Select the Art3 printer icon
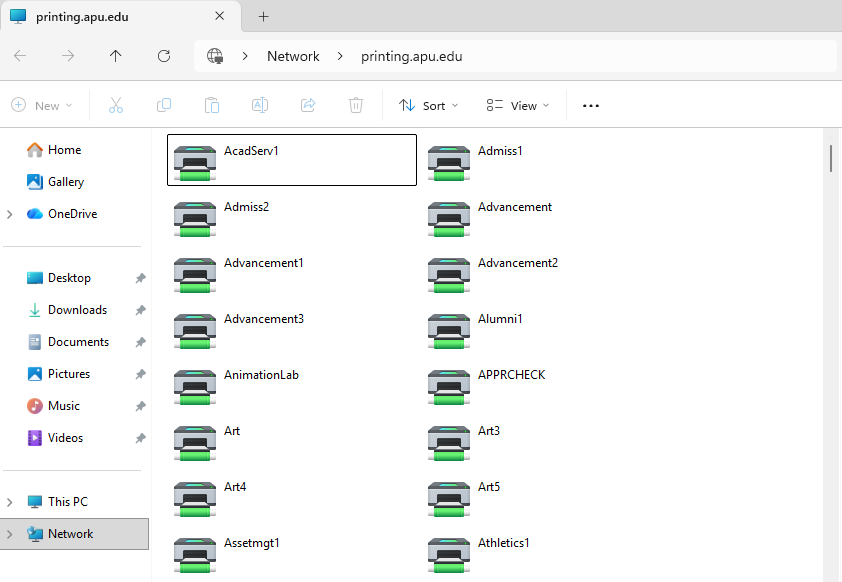The image size is (842, 582). pyautogui.click(x=449, y=443)
